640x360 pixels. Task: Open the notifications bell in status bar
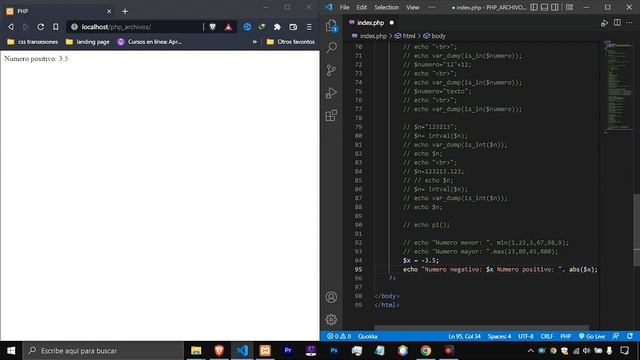click(x=630, y=336)
